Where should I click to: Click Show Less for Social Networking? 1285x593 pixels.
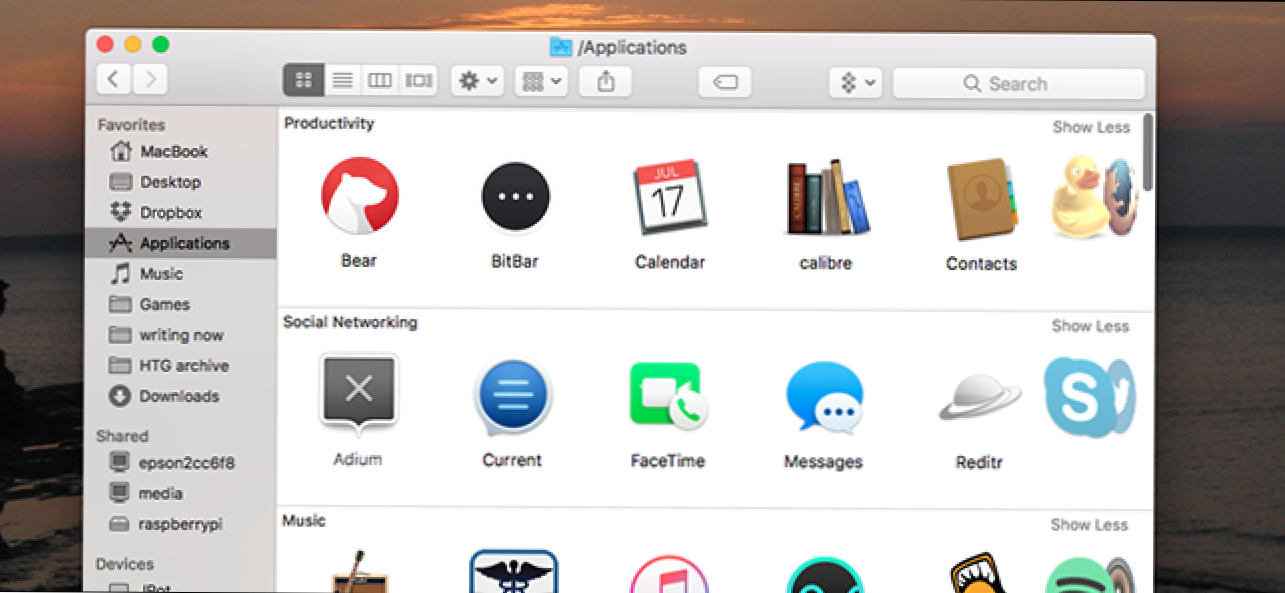(x=1090, y=326)
